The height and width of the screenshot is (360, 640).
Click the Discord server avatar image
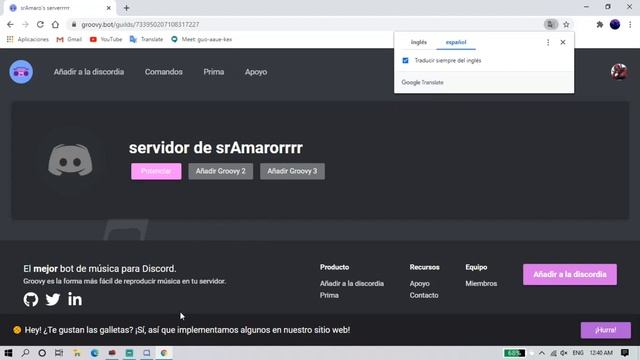coord(70,160)
